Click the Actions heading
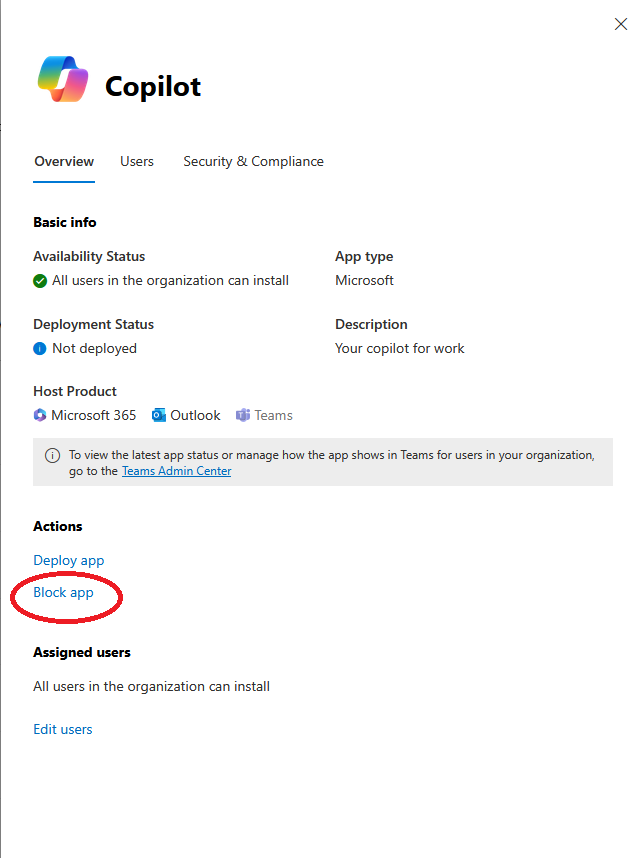Screen dimensions: 633x858 pyautogui.click(x=57, y=526)
